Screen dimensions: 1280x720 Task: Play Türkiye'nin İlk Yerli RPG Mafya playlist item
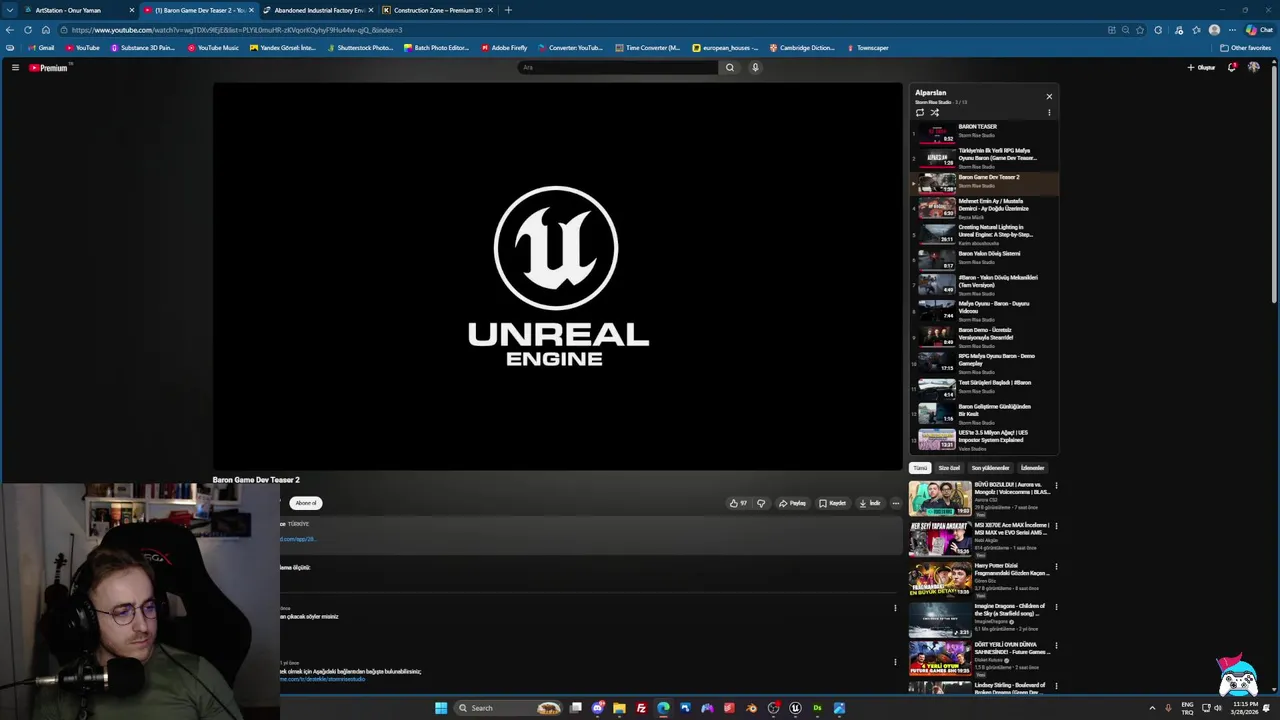984,158
